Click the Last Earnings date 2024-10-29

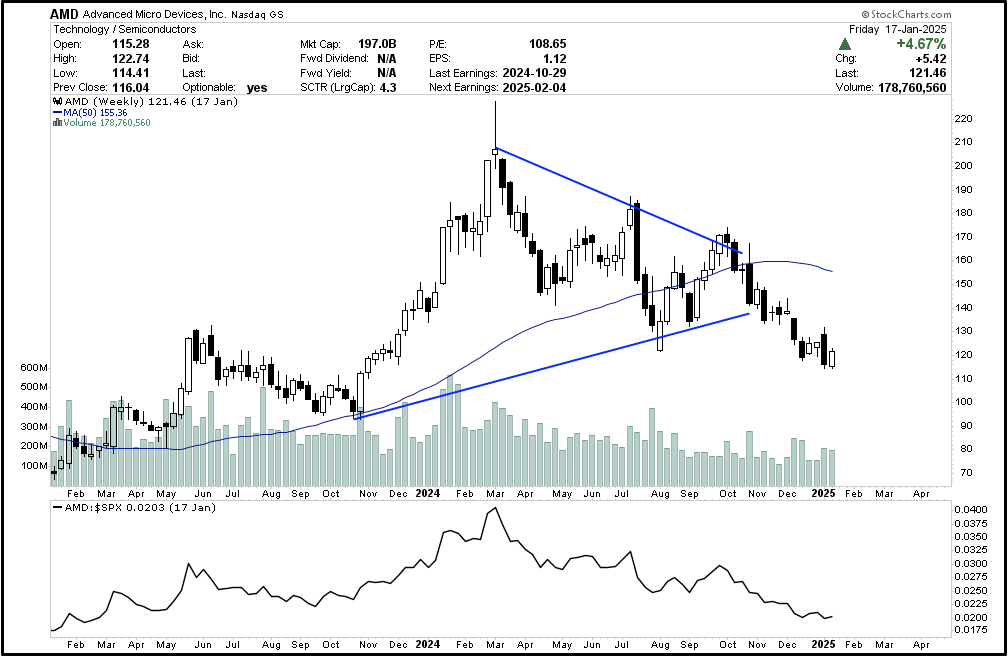point(534,73)
